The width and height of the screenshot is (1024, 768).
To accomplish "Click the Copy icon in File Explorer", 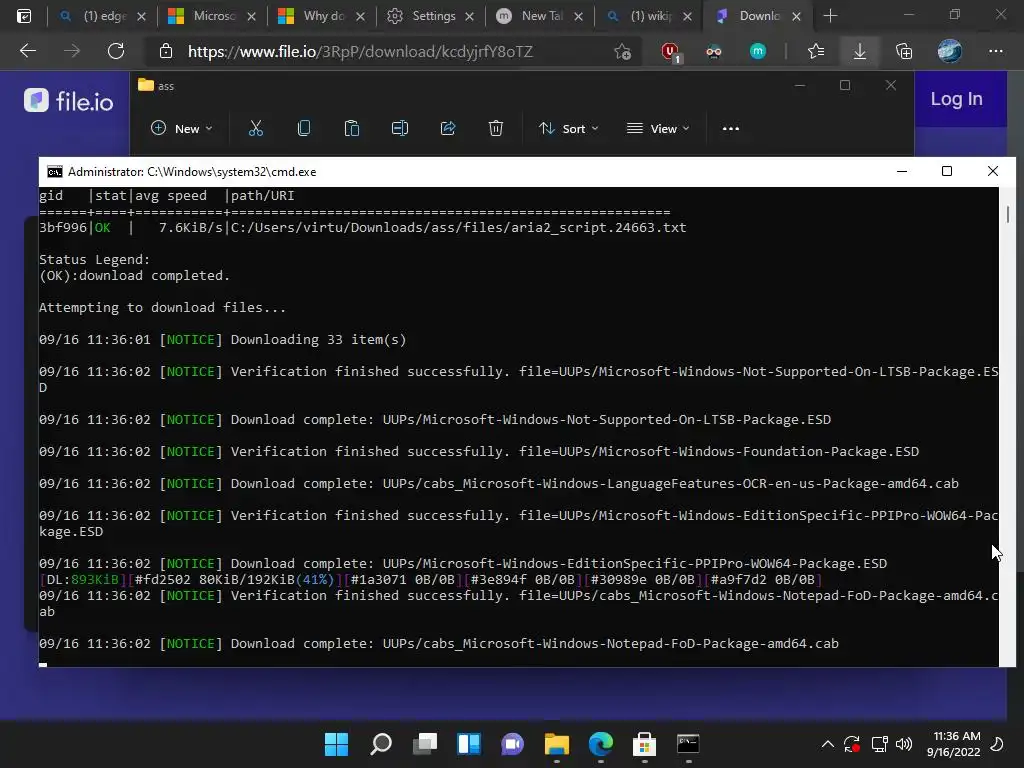I will [x=304, y=129].
